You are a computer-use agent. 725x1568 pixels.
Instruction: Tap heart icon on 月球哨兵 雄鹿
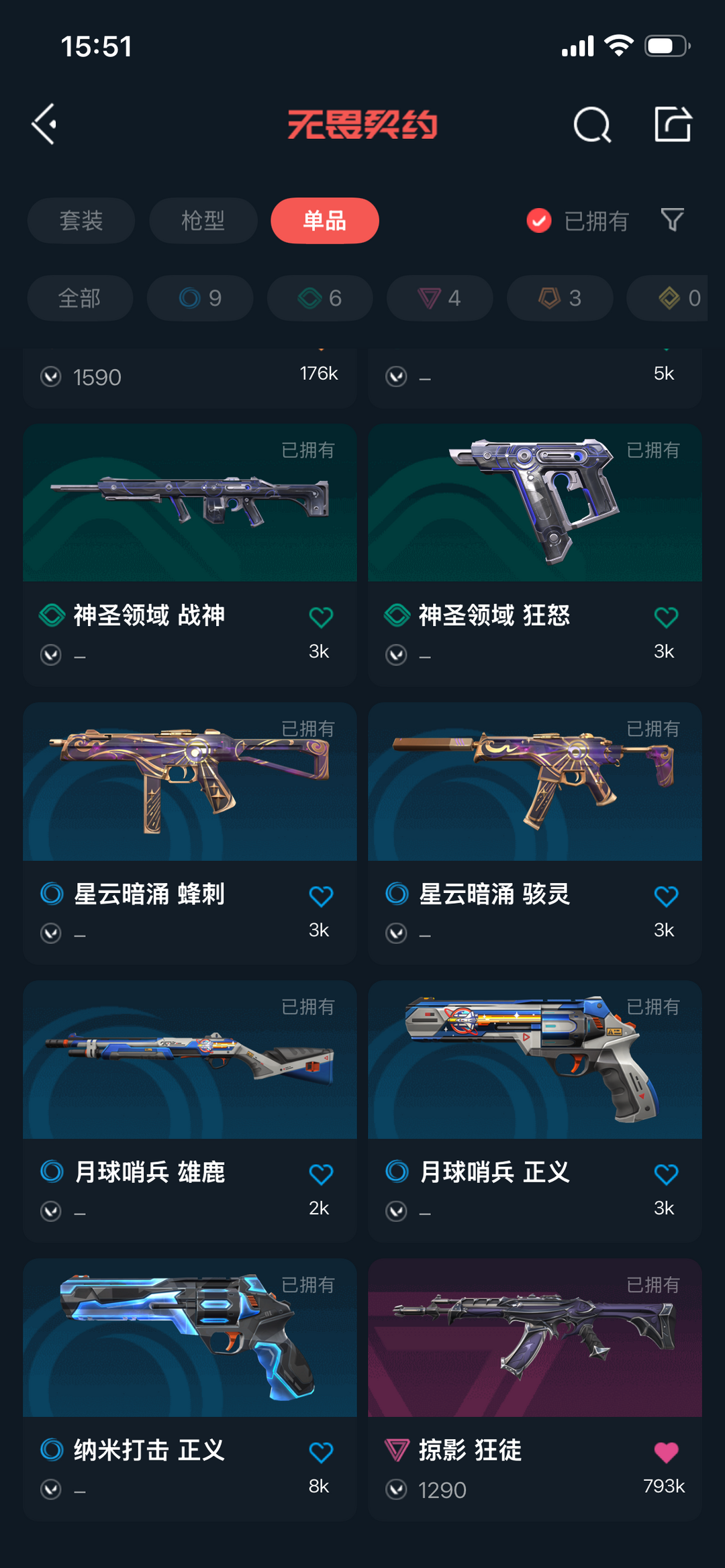click(x=321, y=1173)
